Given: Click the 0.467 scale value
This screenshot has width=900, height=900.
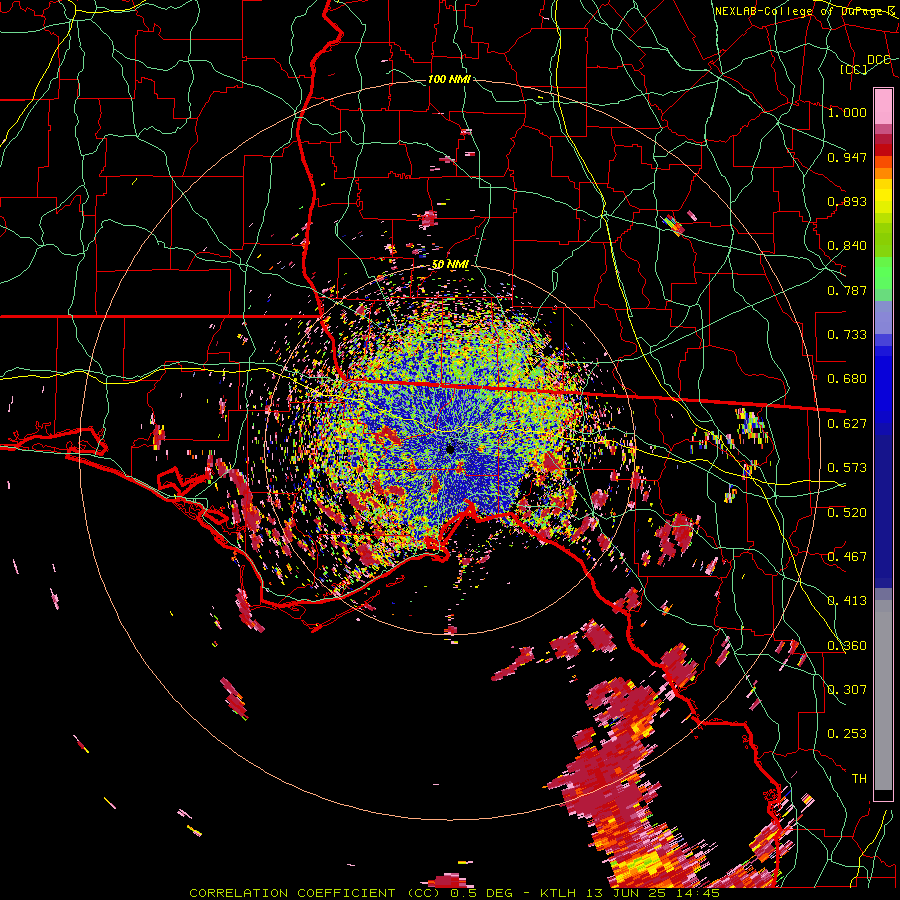Looking at the screenshot, I should (847, 557).
